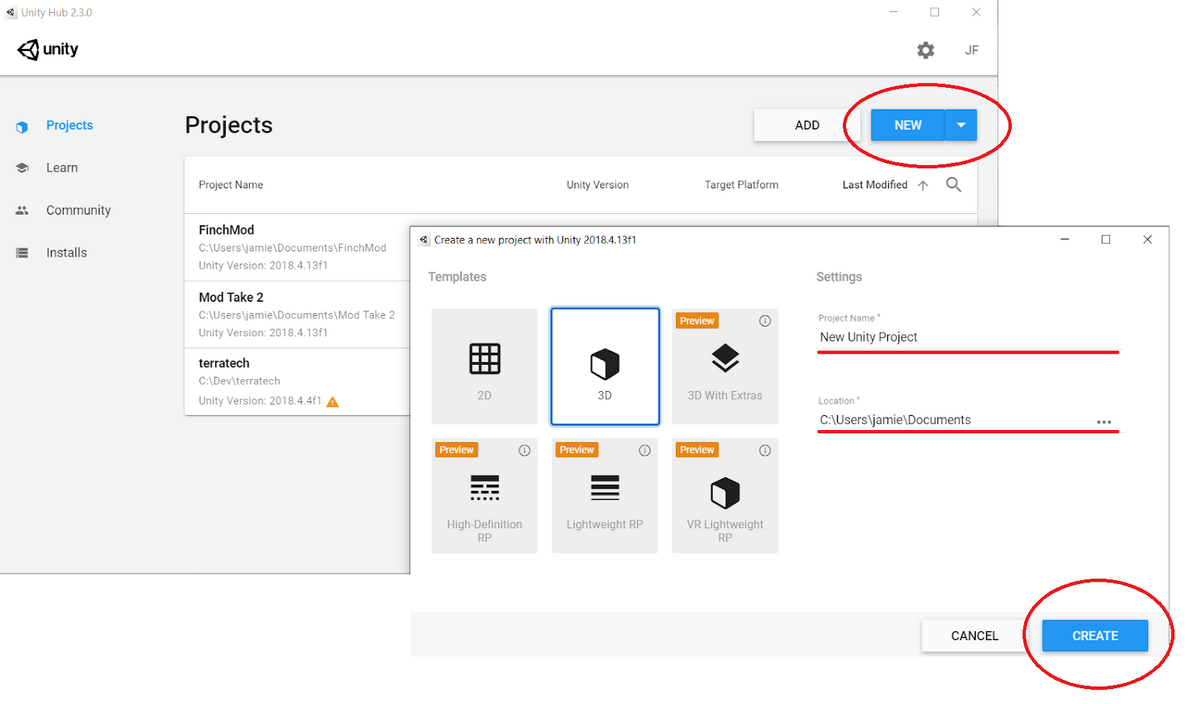
Task: Open Unity Hub settings gear
Action: pos(926,50)
